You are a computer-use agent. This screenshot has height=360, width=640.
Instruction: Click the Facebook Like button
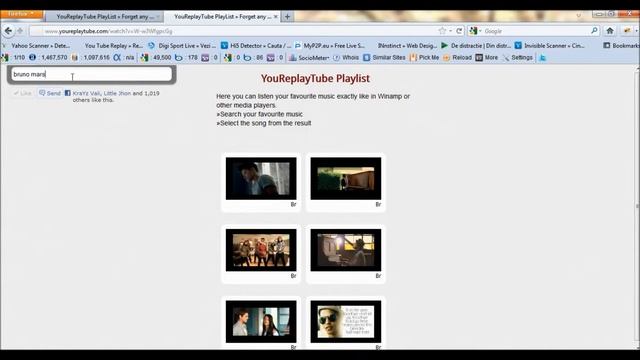point(22,93)
